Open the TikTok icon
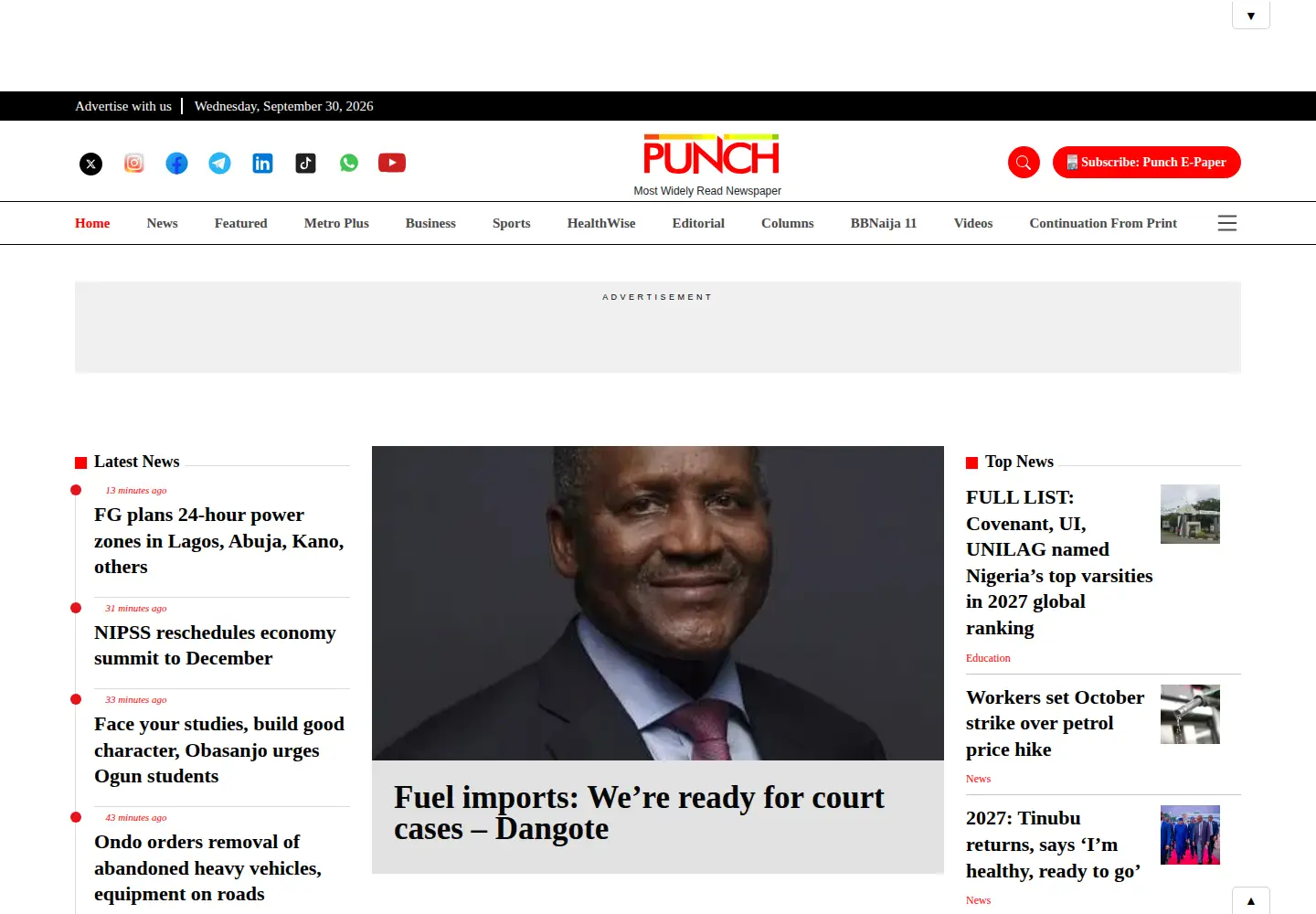 pyautogui.click(x=305, y=163)
